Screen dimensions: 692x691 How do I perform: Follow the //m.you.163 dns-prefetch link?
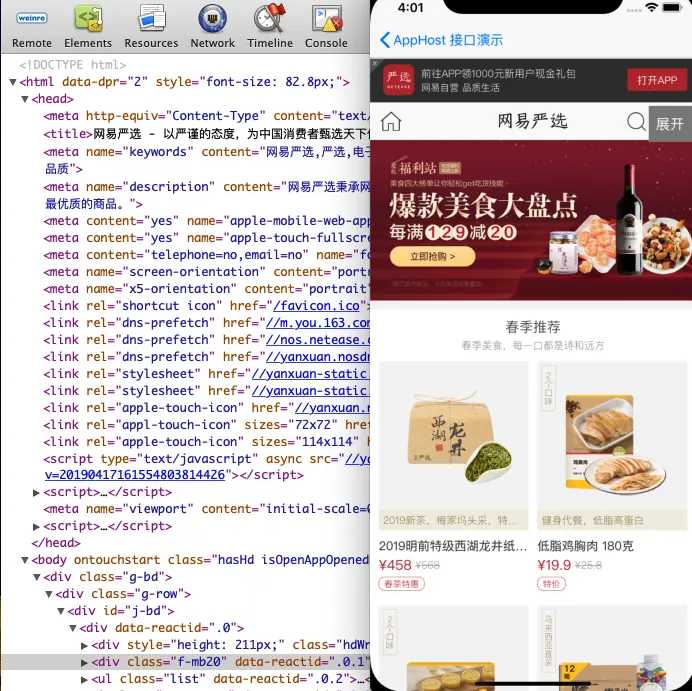[318, 323]
